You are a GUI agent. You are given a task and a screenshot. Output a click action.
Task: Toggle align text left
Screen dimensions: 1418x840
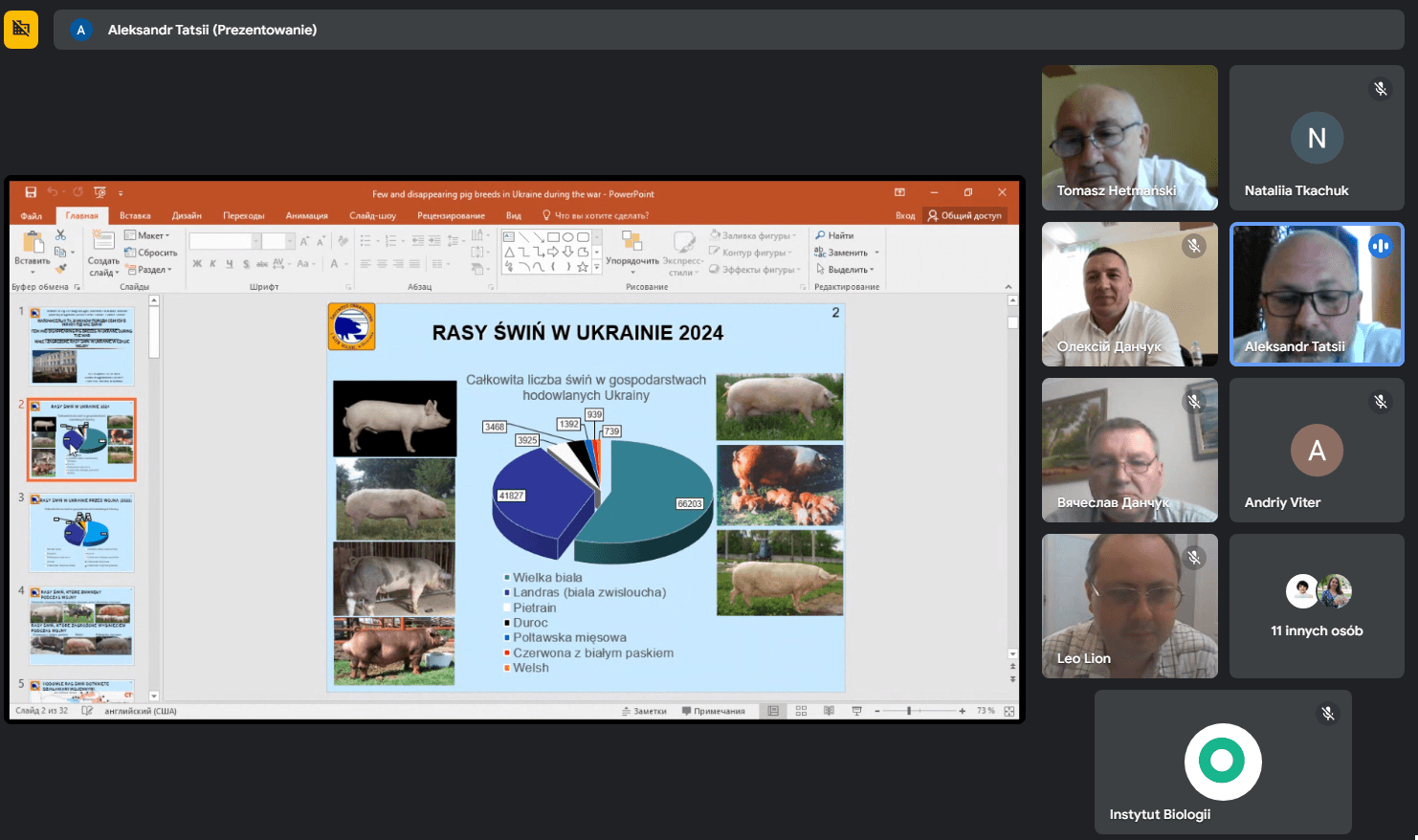pyautogui.click(x=366, y=264)
